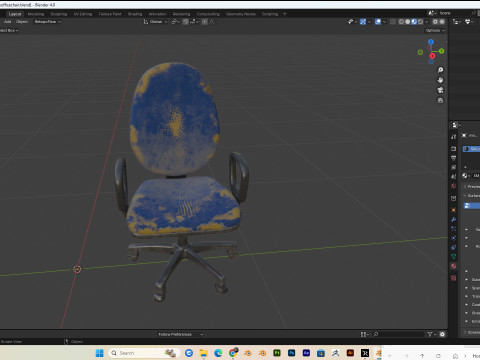Open the Particles properties tab
The width and height of the screenshot is (480, 360).
pyautogui.click(x=453, y=229)
